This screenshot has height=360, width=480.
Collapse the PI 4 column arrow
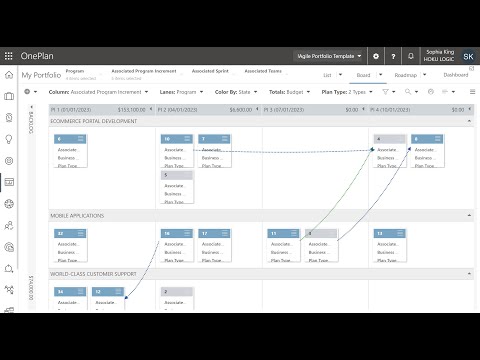click(x=470, y=109)
